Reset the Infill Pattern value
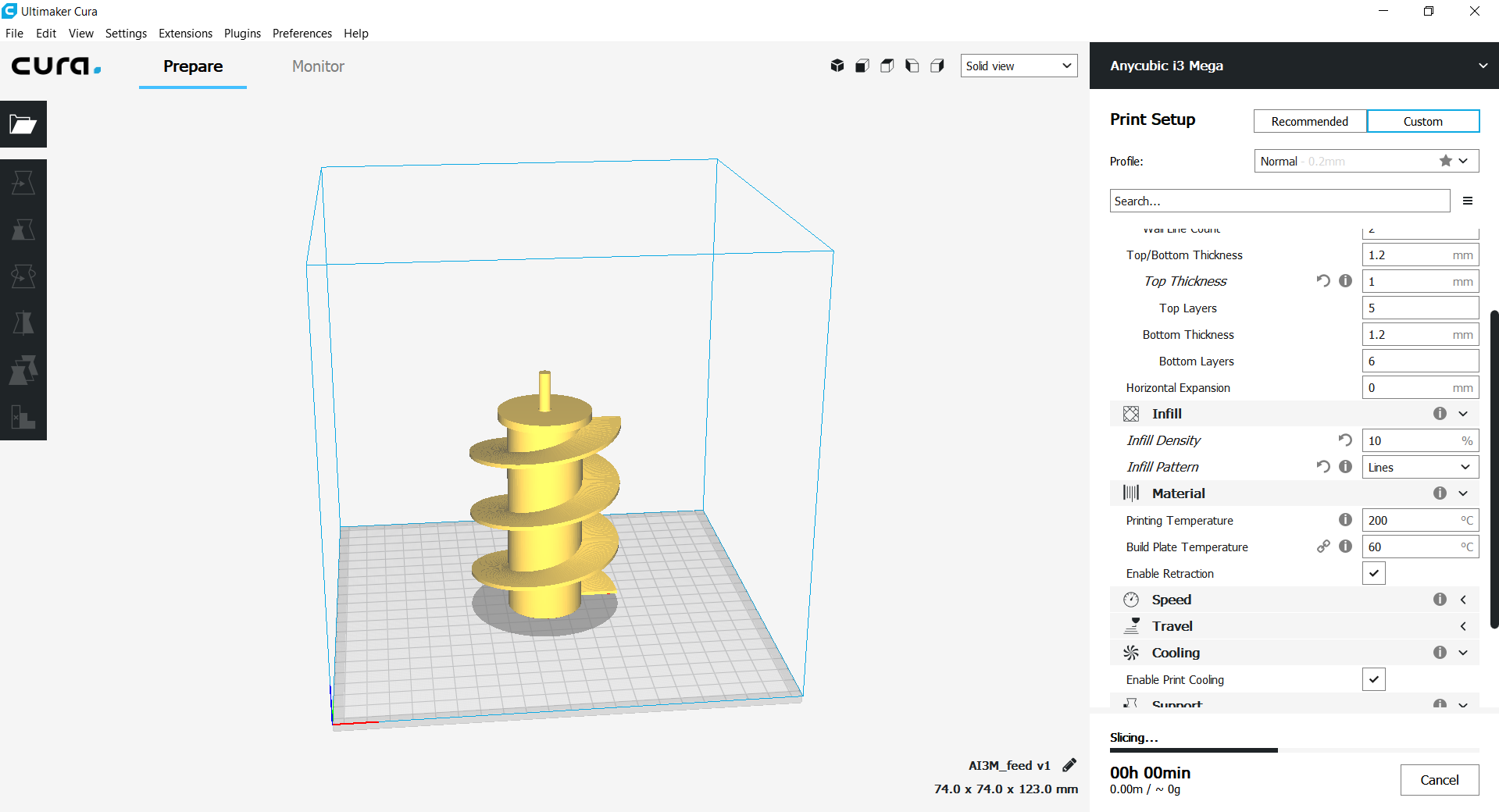The height and width of the screenshot is (812, 1499). 1323,467
